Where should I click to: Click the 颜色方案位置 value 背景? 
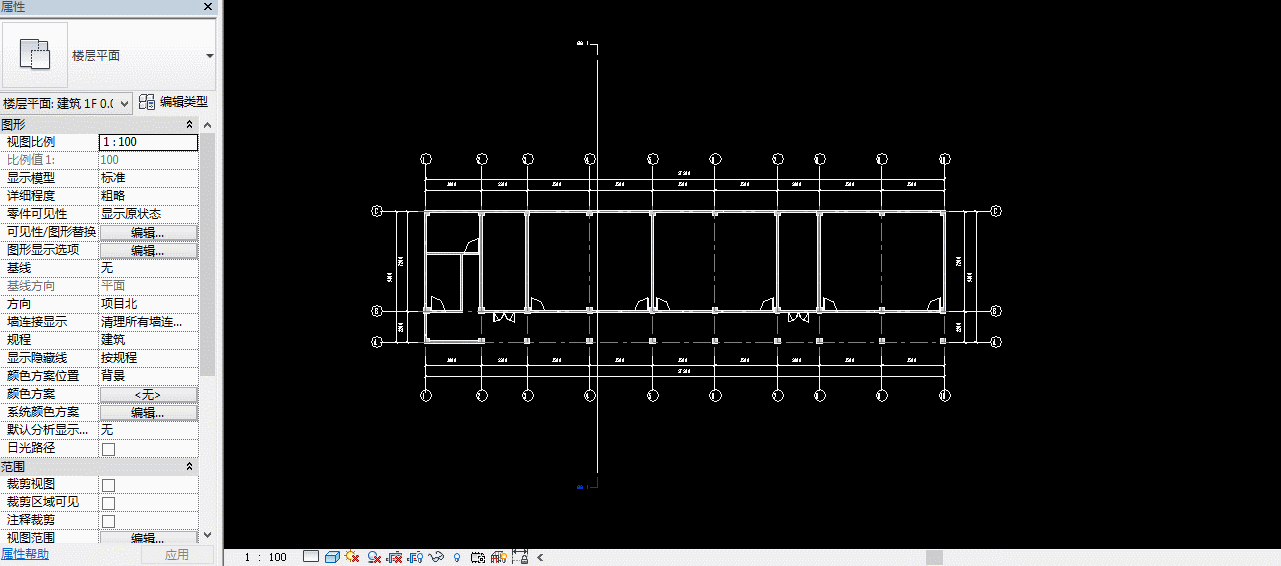click(148, 376)
